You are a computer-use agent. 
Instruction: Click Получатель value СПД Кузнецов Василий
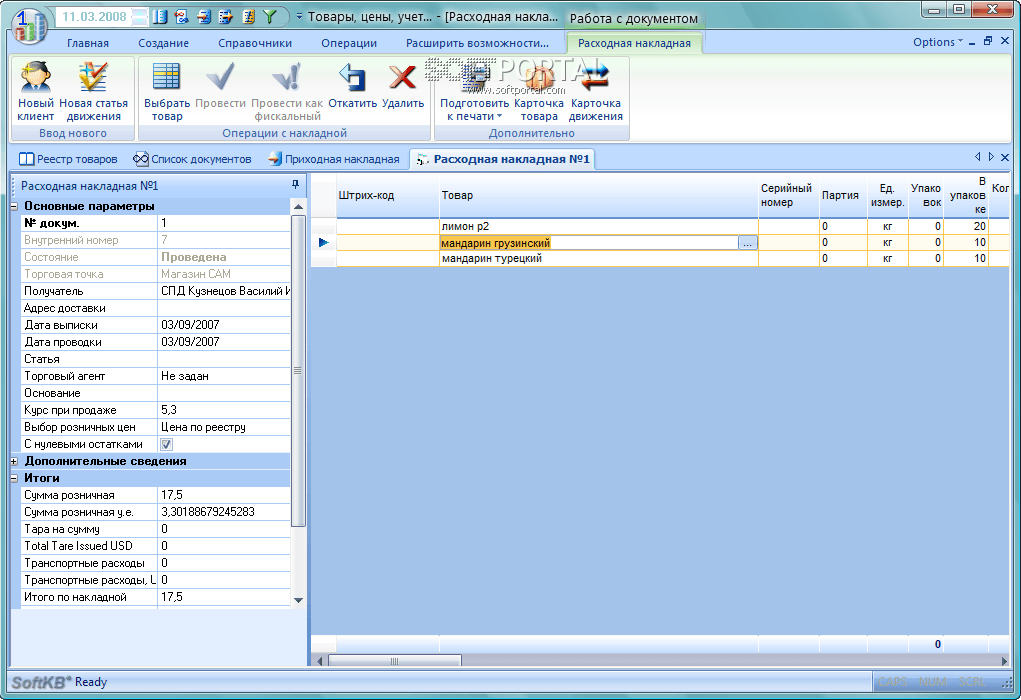pyautogui.click(x=224, y=291)
